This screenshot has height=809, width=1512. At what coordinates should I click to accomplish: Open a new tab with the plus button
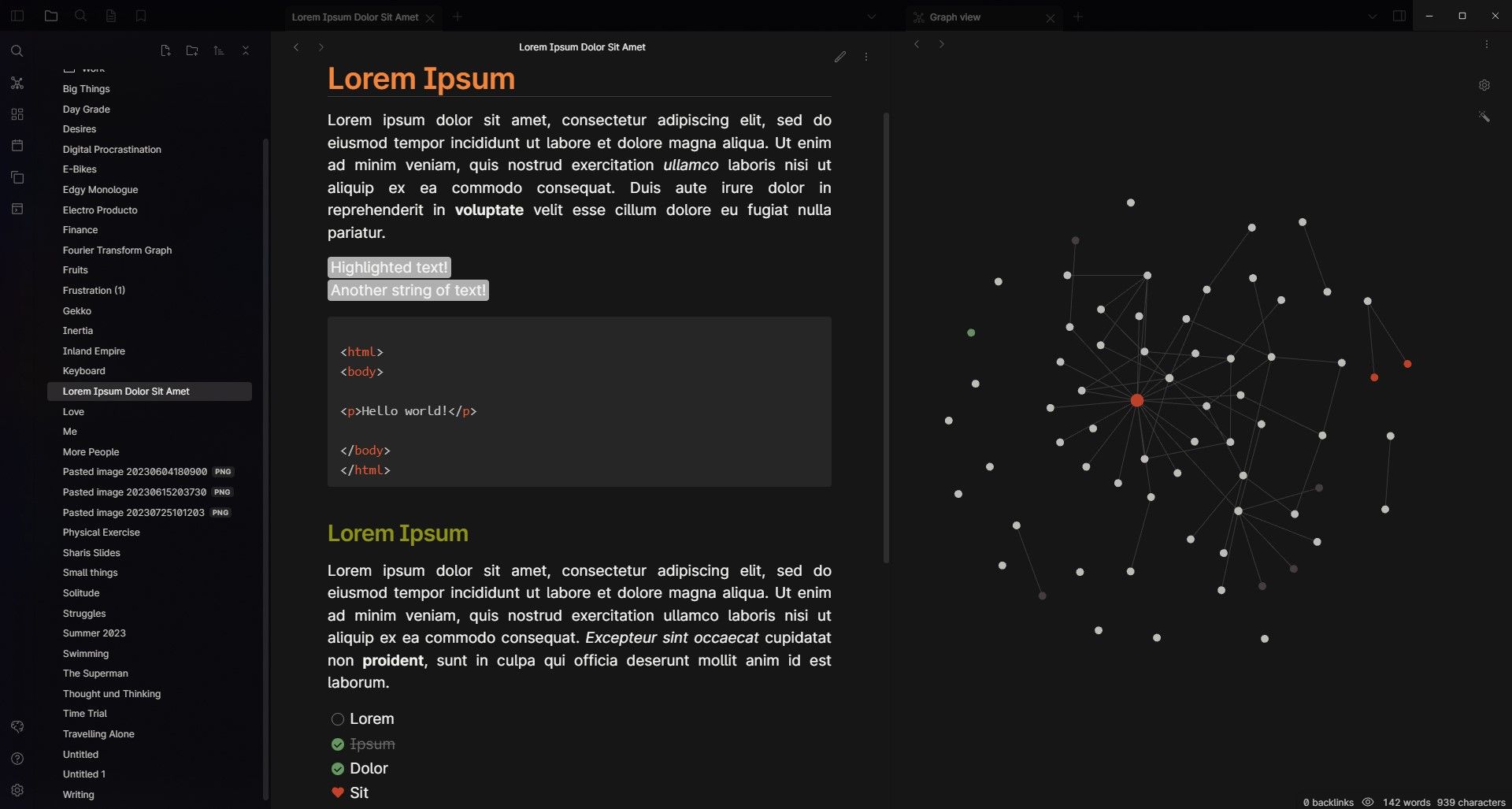pos(458,17)
